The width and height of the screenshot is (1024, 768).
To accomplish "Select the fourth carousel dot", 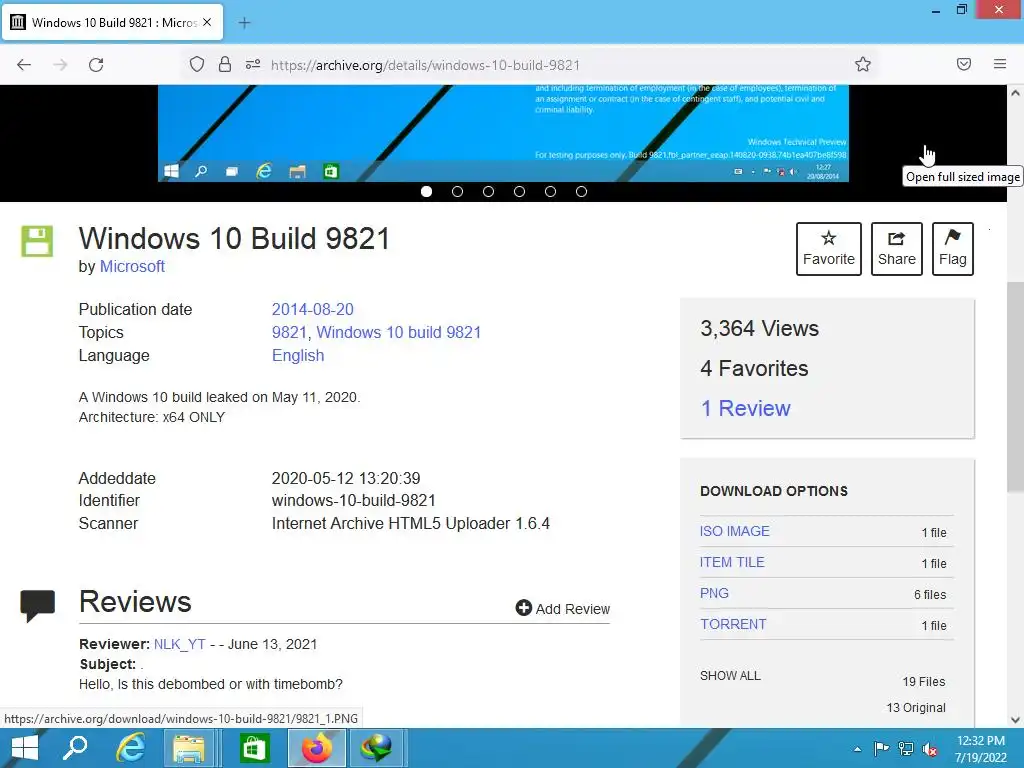I will 519,191.
